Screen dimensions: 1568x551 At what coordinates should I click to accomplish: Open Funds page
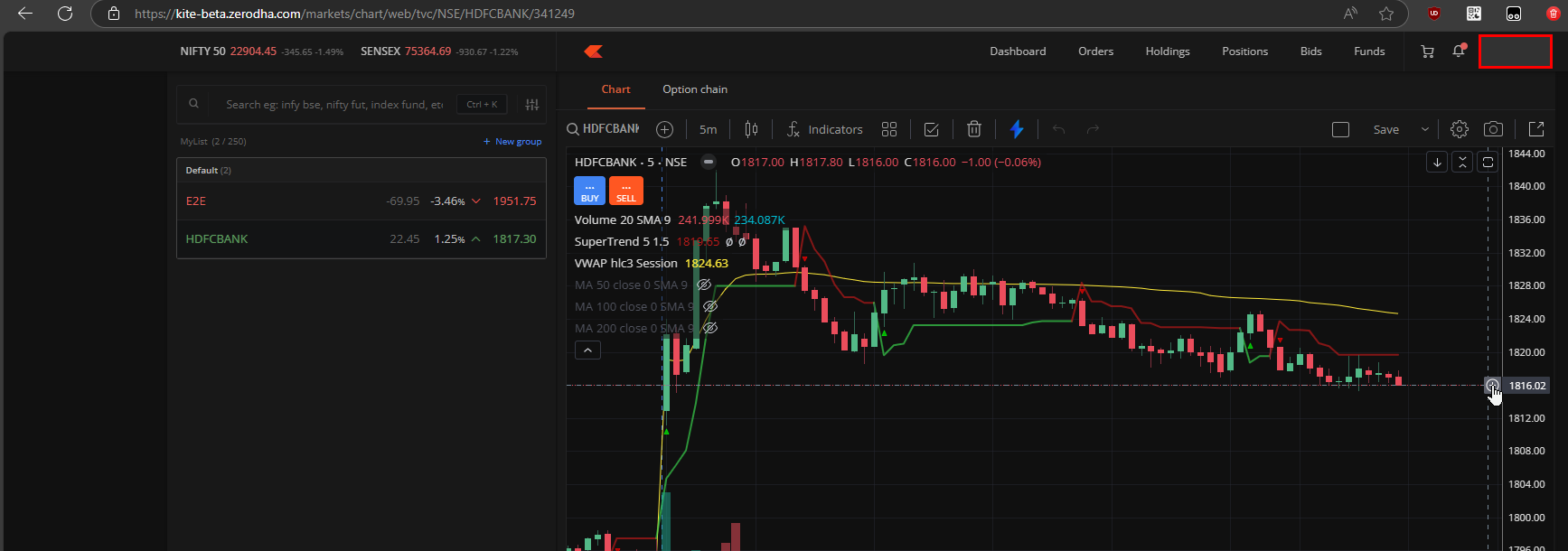[x=1369, y=51]
